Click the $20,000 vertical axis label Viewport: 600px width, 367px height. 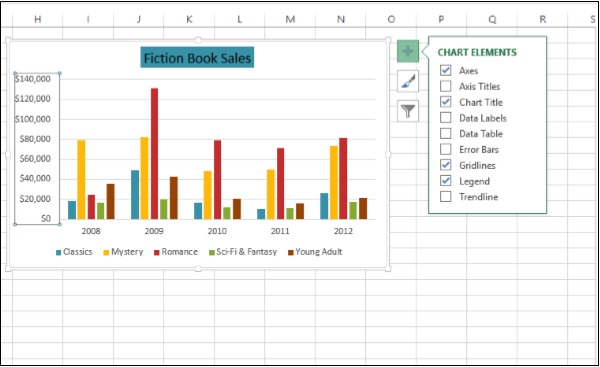point(35,199)
